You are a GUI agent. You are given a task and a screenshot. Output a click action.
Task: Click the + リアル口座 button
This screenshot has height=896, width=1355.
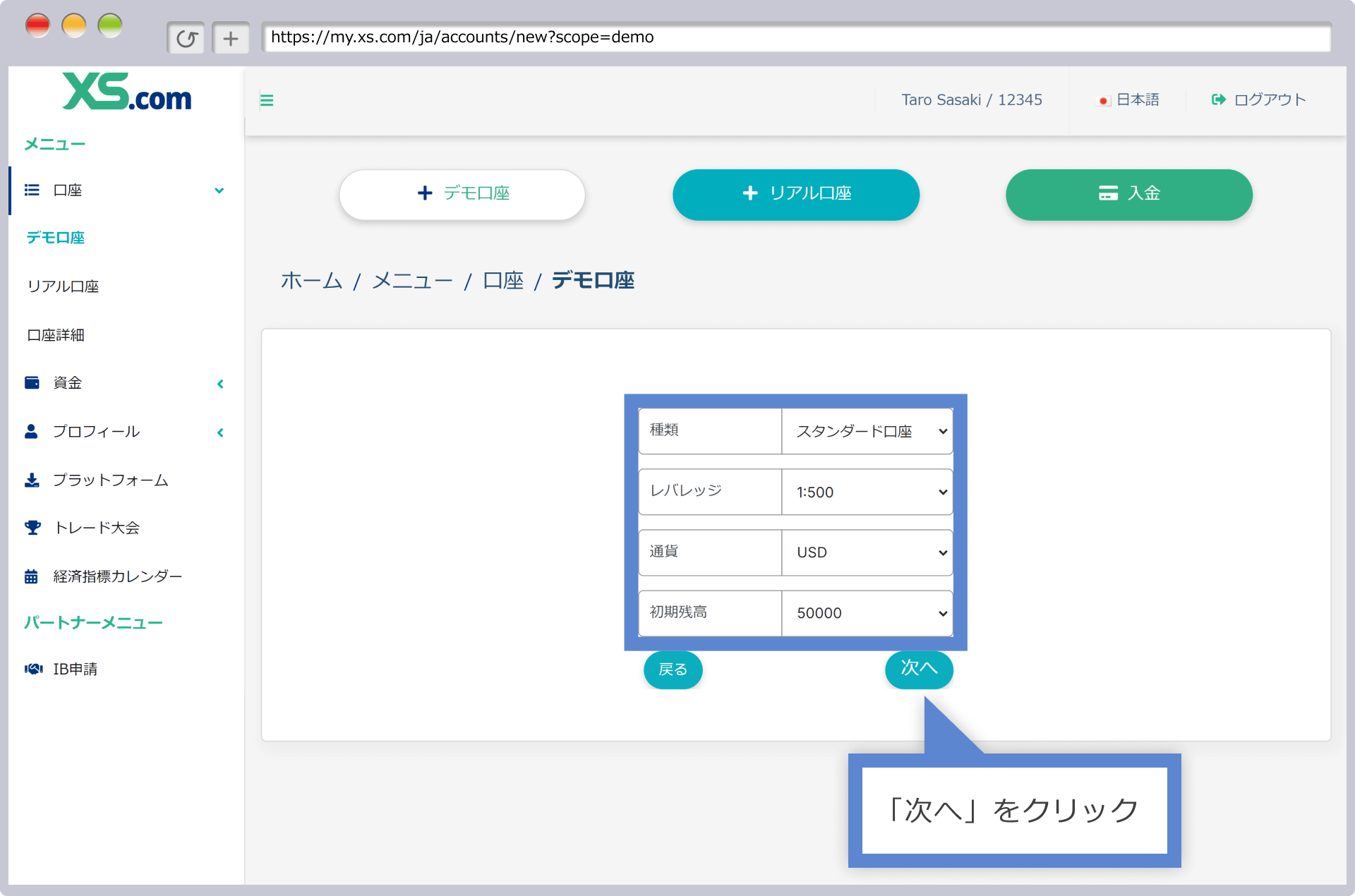point(796,194)
